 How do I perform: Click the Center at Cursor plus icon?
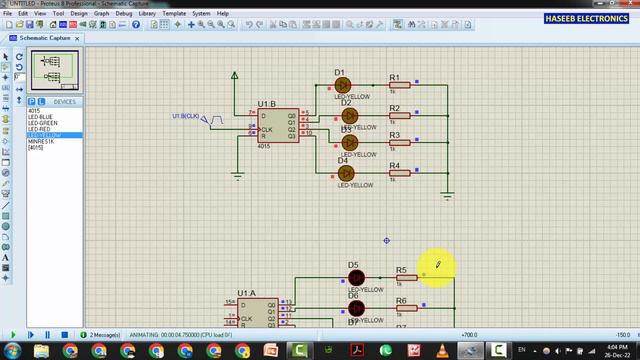point(191,25)
